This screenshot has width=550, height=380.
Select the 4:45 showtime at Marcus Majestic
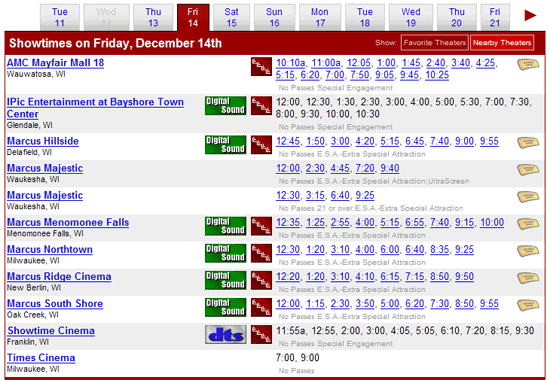pyautogui.click(x=340, y=168)
